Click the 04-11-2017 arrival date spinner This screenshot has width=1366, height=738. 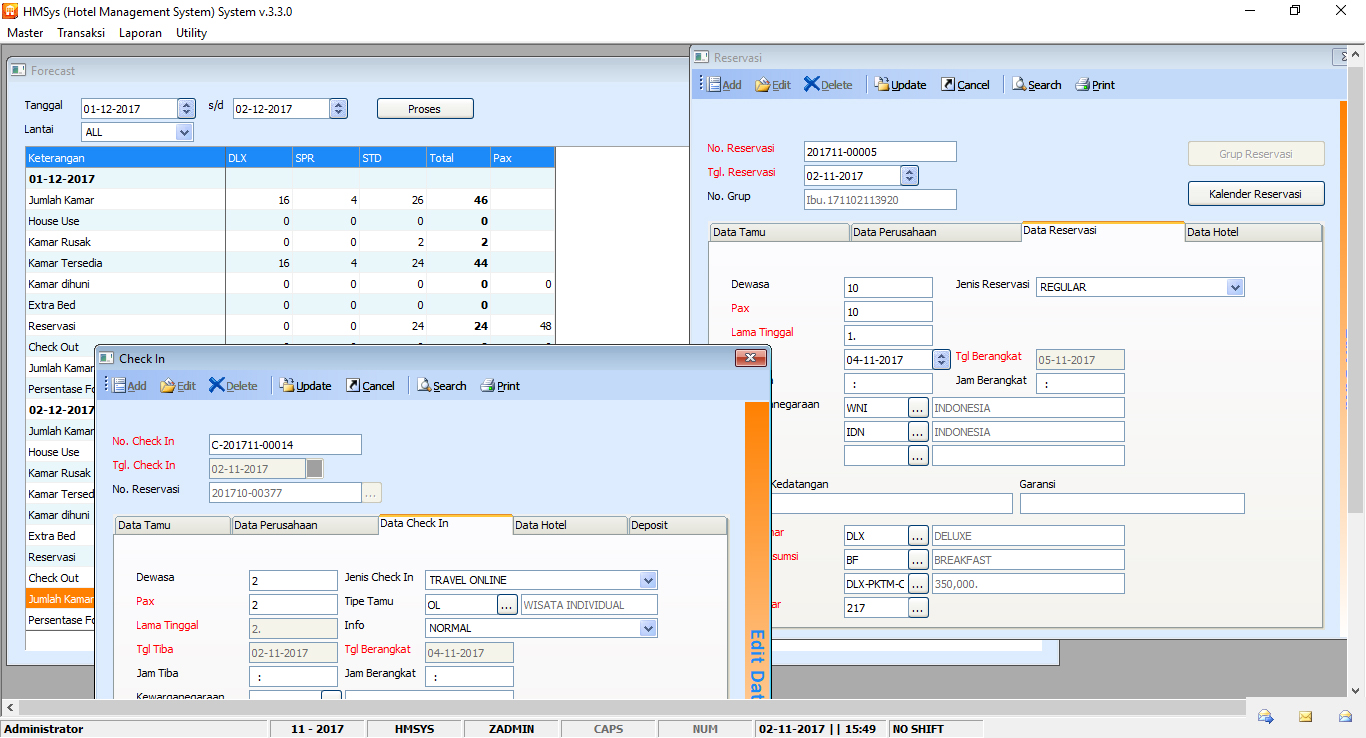[941, 360]
